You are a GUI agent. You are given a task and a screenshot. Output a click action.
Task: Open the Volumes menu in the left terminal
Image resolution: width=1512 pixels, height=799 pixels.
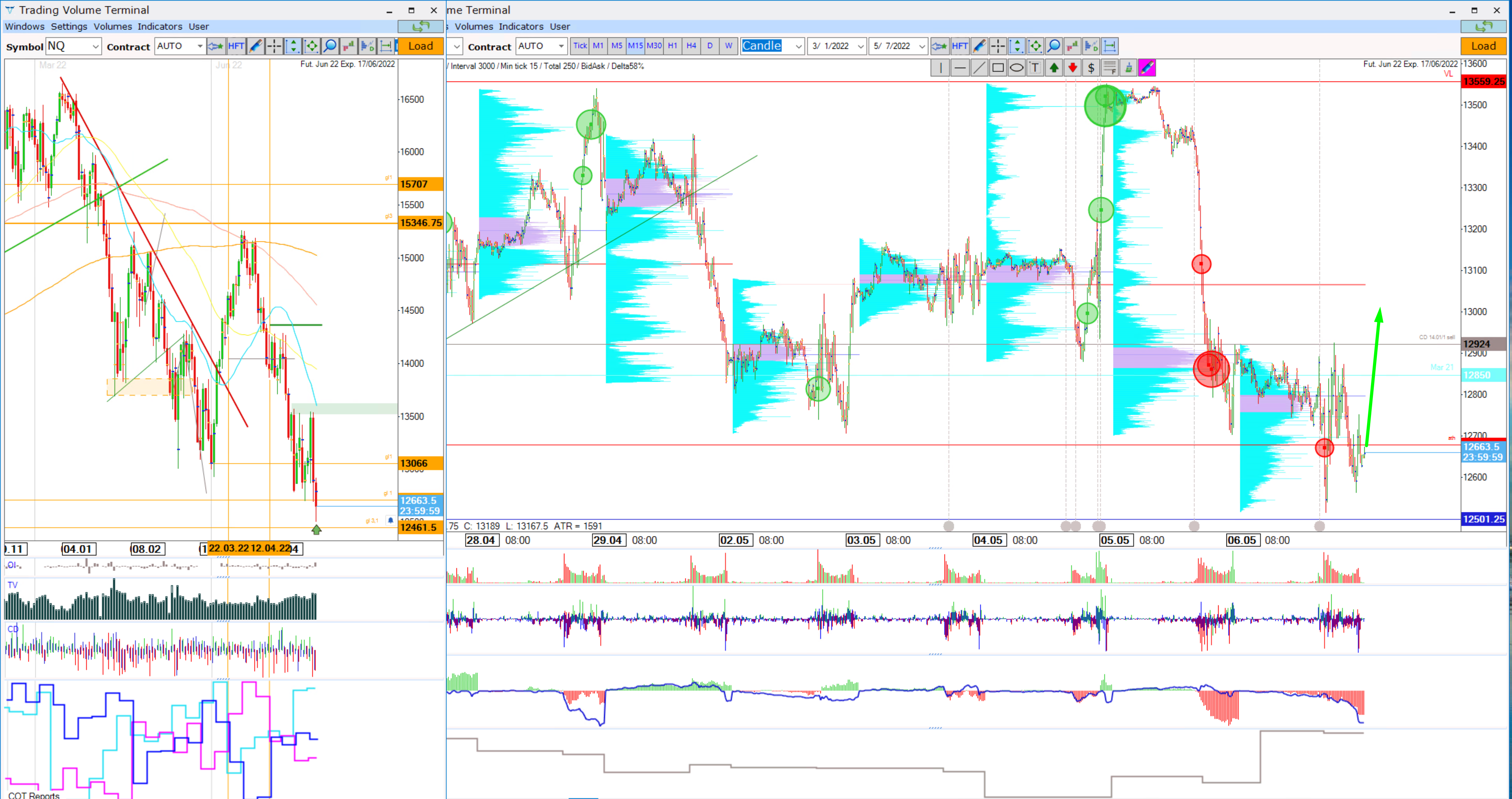point(113,26)
